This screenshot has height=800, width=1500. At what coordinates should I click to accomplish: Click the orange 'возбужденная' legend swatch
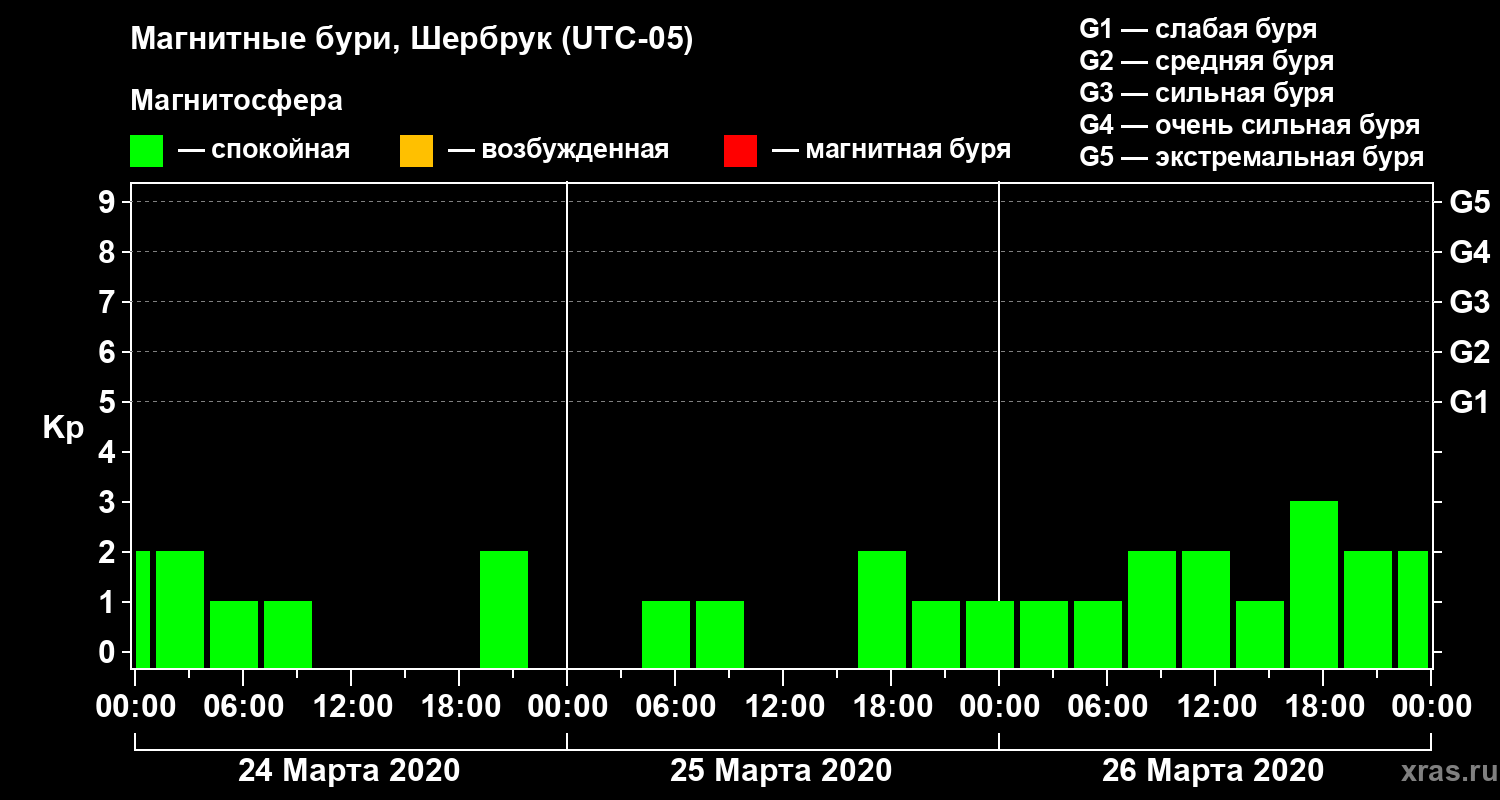416,151
